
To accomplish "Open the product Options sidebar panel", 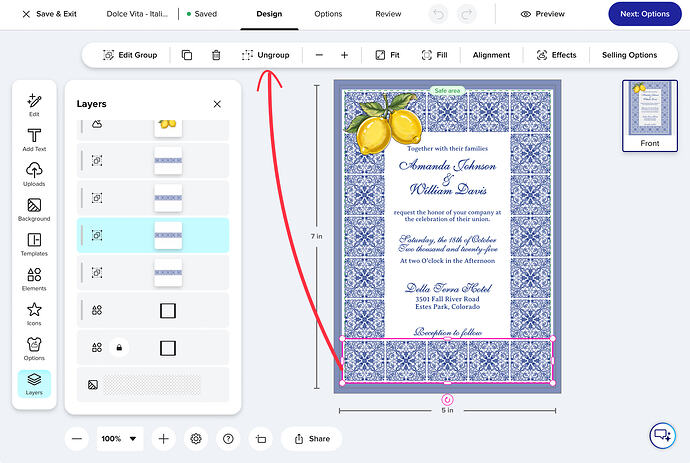I will [34, 348].
